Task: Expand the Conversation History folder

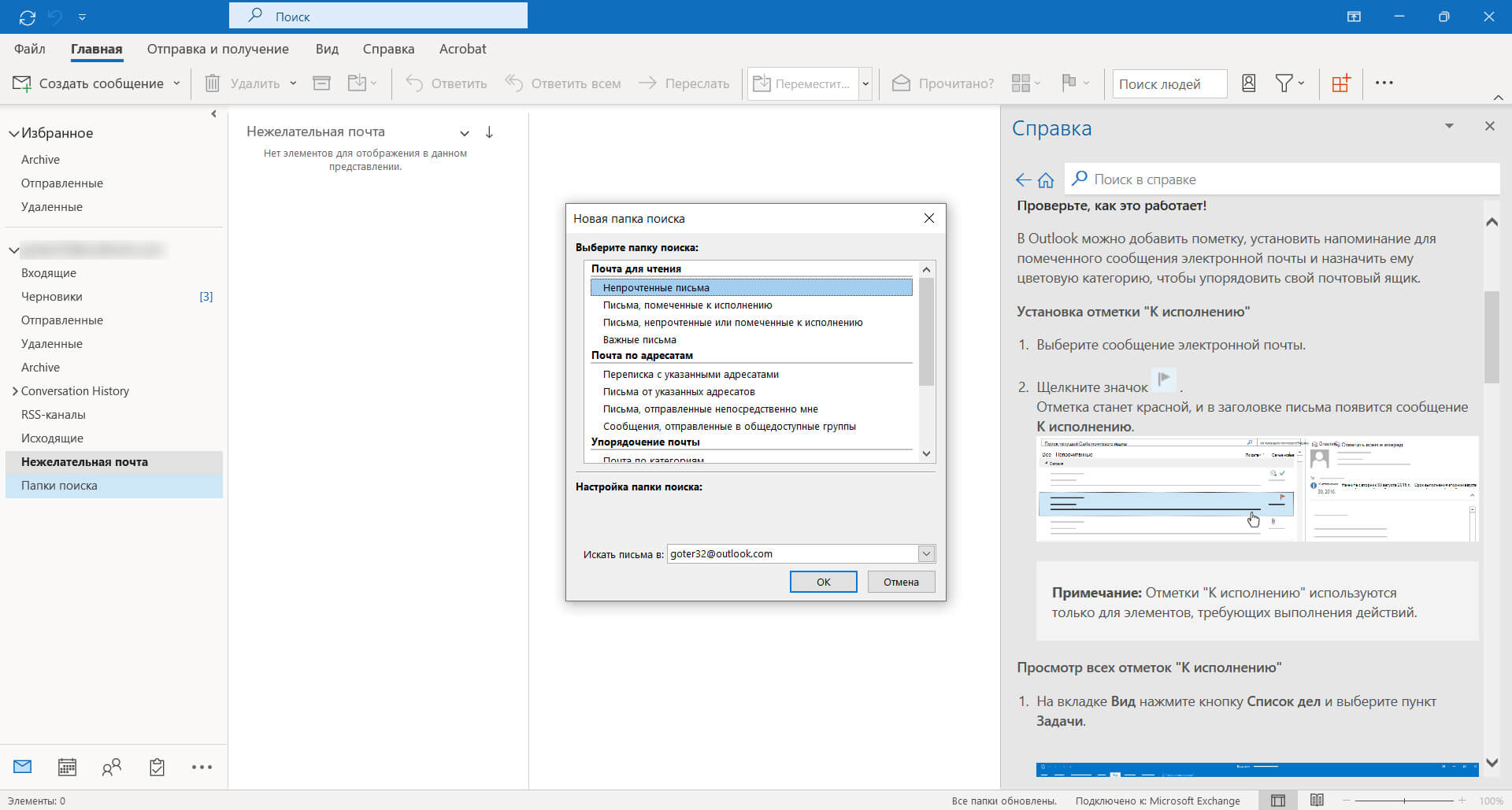Action: coord(14,391)
